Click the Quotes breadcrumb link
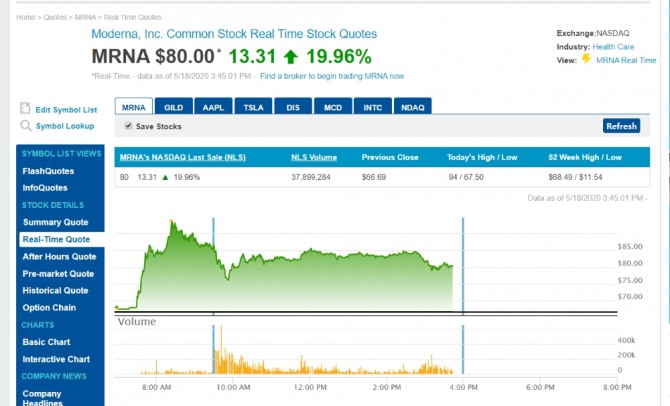 point(55,17)
